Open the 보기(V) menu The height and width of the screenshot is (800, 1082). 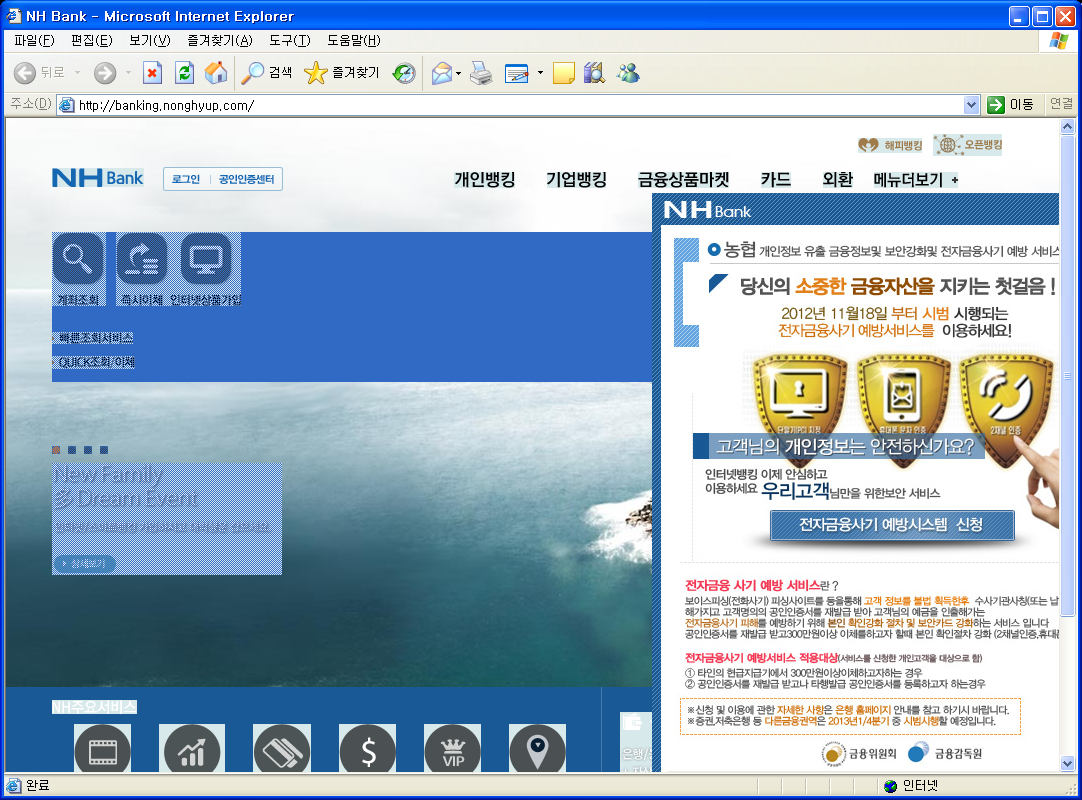click(x=150, y=41)
